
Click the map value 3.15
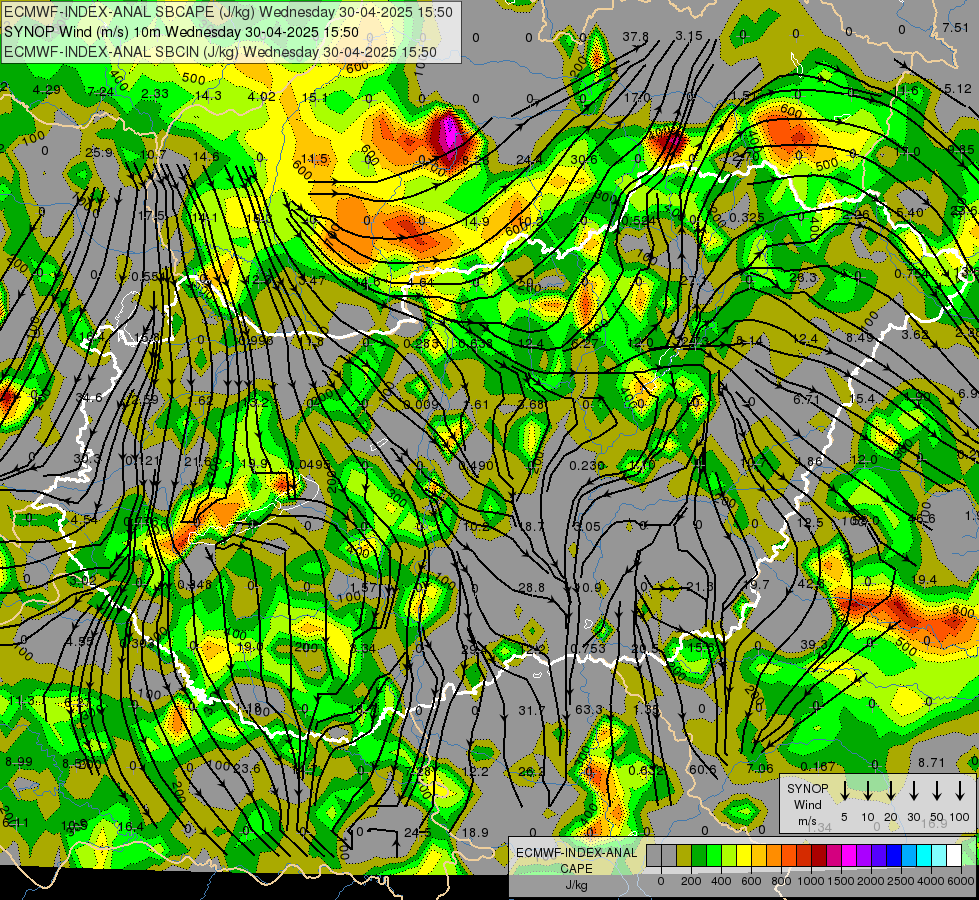click(689, 36)
